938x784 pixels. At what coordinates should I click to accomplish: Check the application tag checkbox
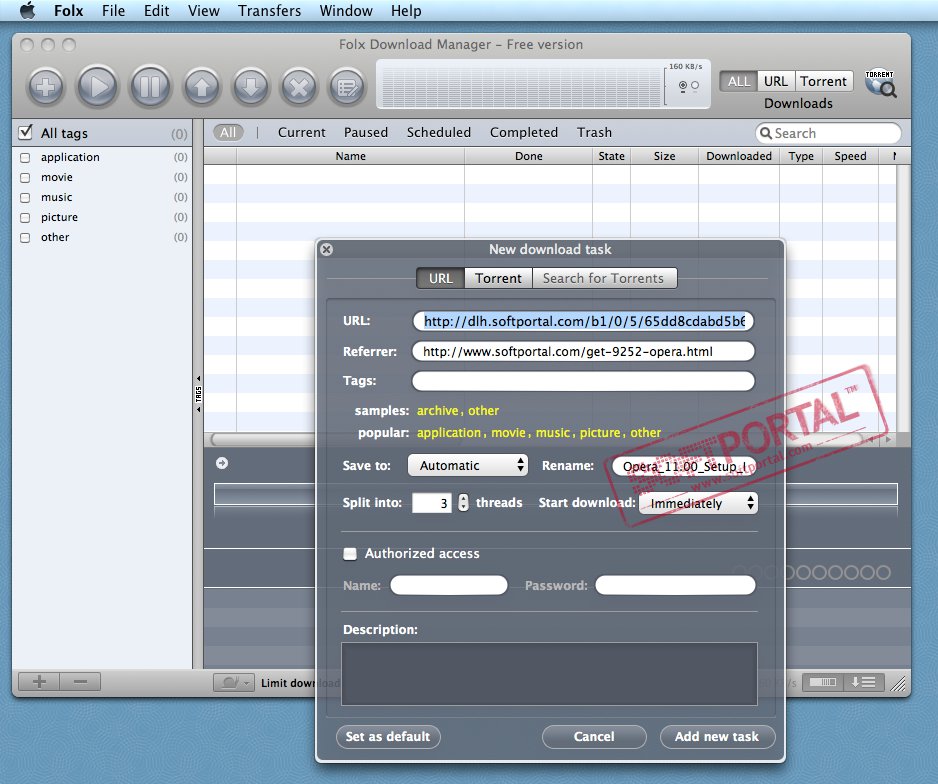pyautogui.click(x=25, y=158)
